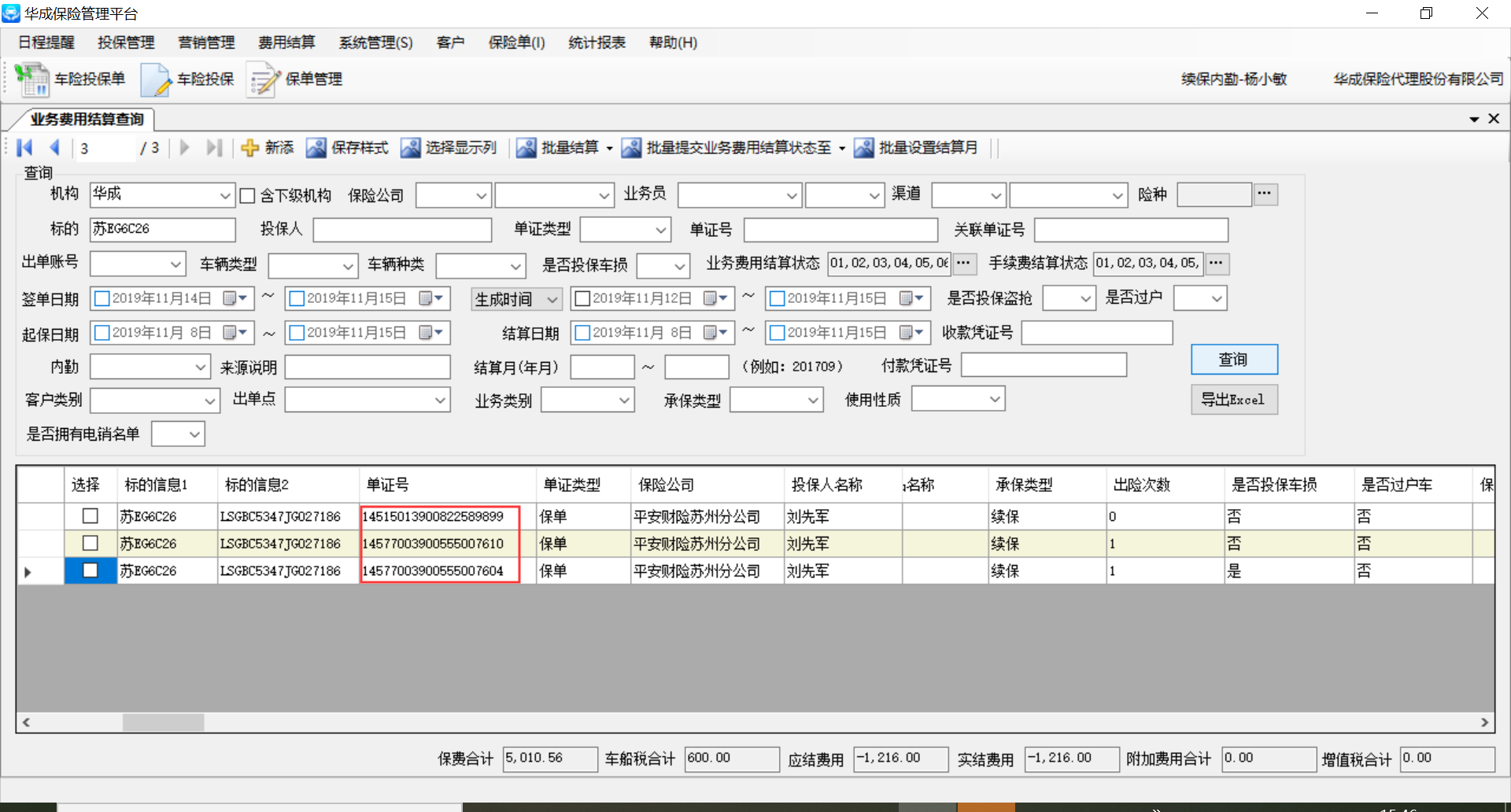Click the 查询 button
The image size is (1511, 812).
(x=1233, y=360)
